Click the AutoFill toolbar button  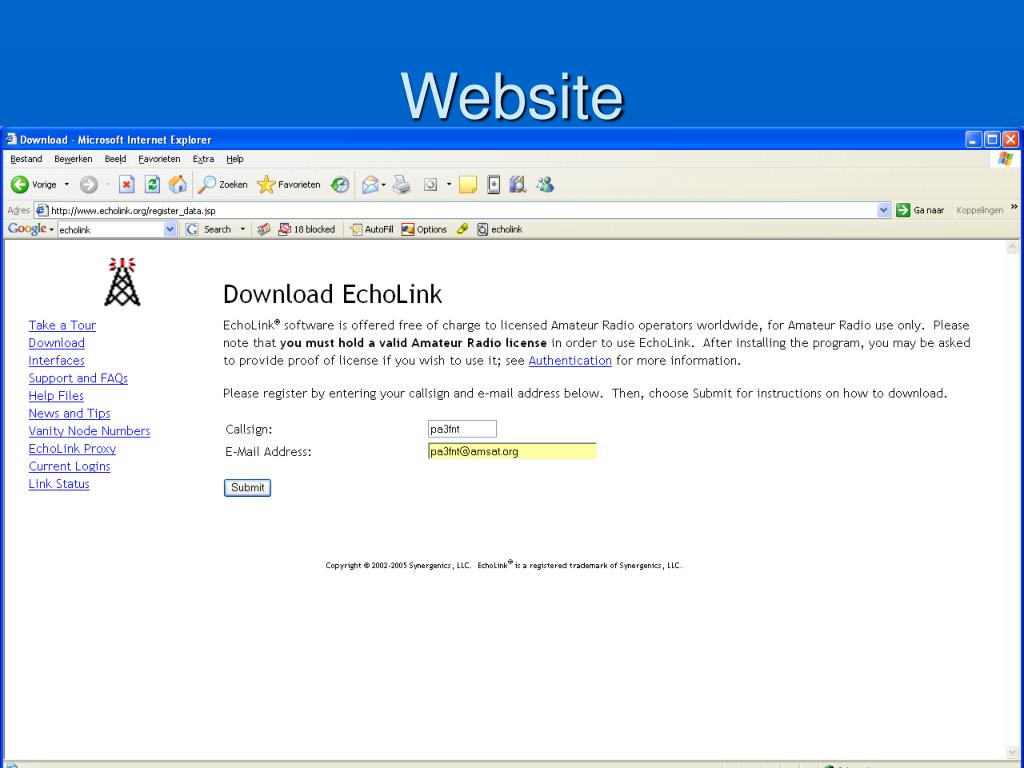point(372,229)
